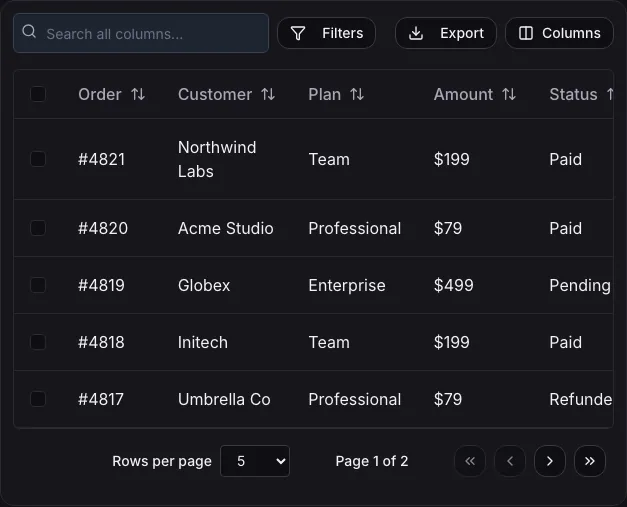Screen dimensions: 627x507
Task: Select the checkbox for order #4818
Action: (38, 342)
